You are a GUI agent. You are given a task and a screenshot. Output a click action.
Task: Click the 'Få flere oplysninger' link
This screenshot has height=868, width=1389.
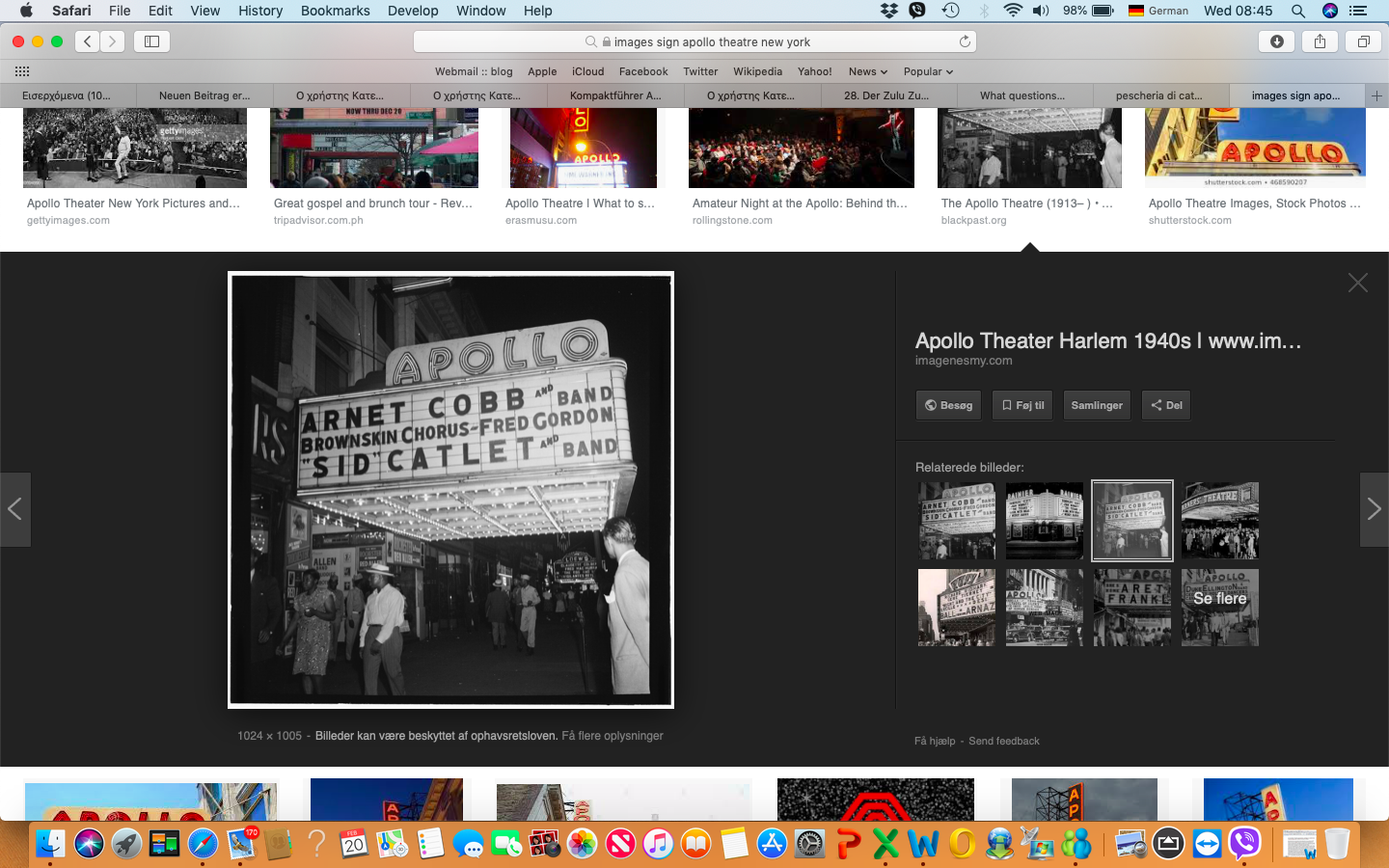click(613, 736)
